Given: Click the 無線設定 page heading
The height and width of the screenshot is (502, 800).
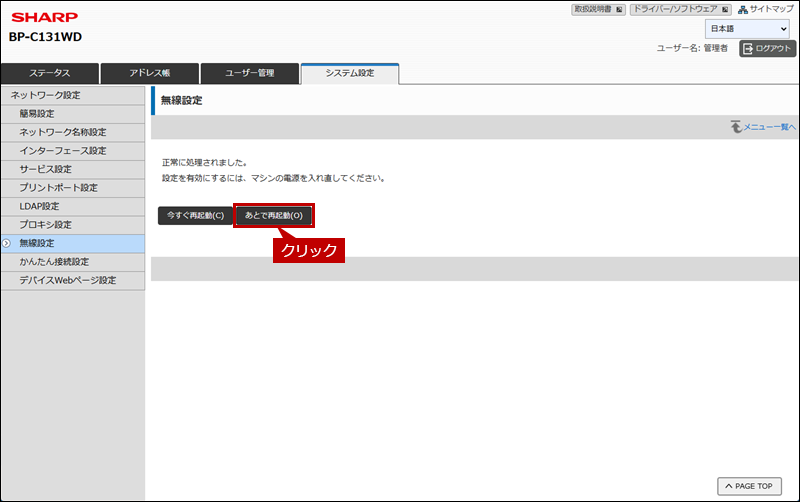Looking at the screenshot, I should click(x=182, y=101).
